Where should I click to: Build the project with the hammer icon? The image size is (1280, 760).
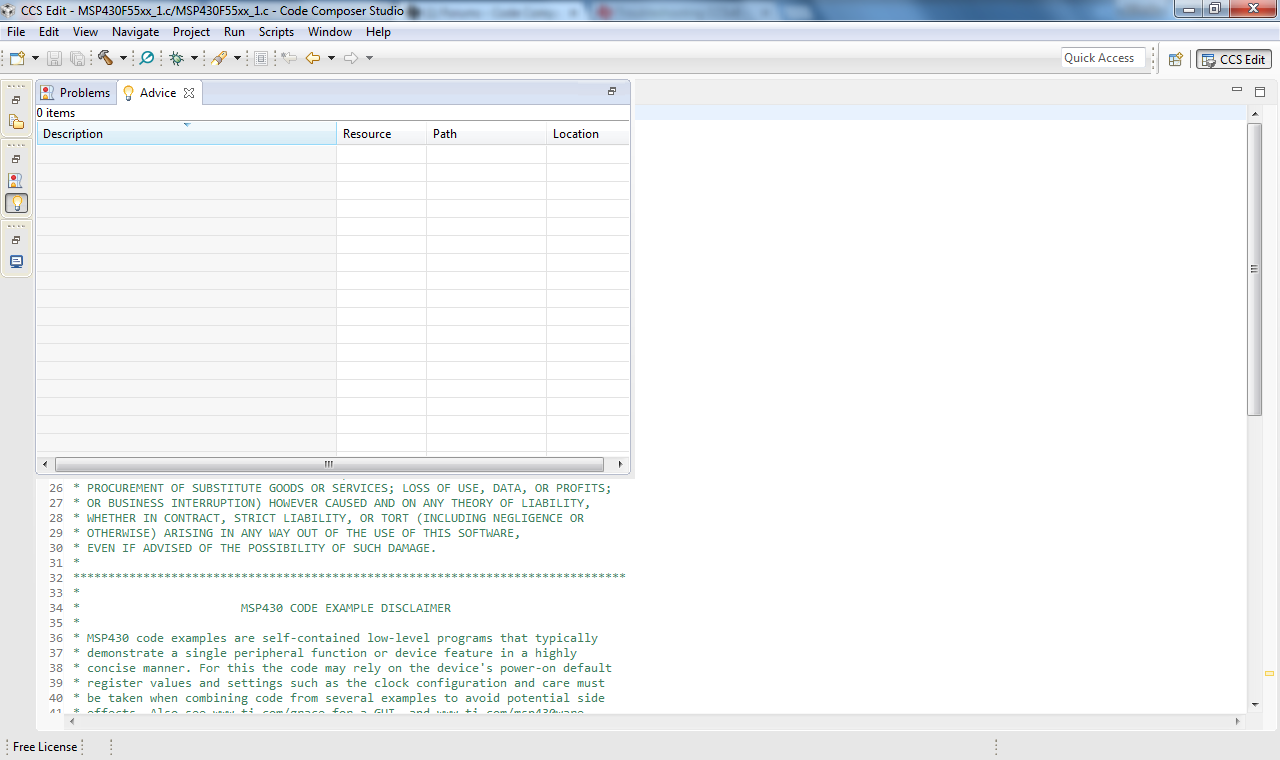click(x=105, y=58)
